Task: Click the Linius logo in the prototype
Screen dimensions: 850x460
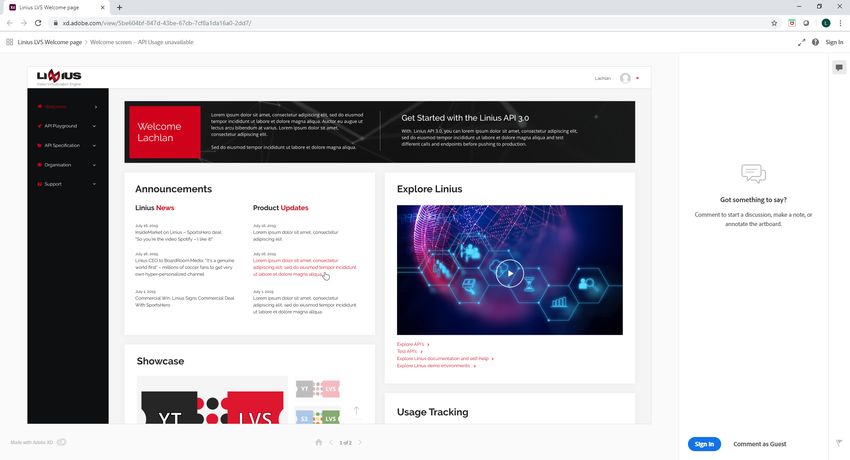Action: pyautogui.click(x=59, y=76)
